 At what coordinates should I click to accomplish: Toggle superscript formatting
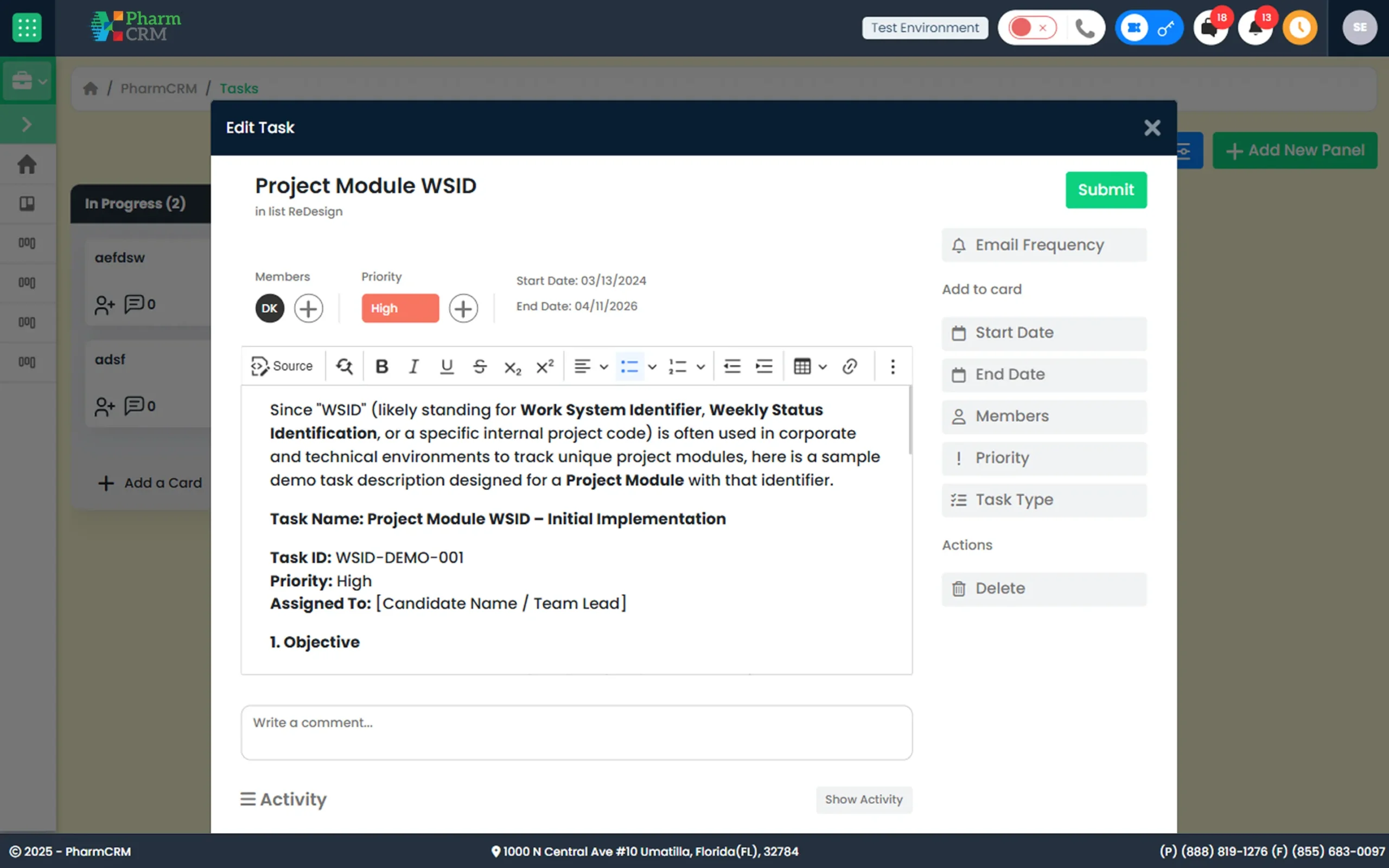(x=545, y=366)
